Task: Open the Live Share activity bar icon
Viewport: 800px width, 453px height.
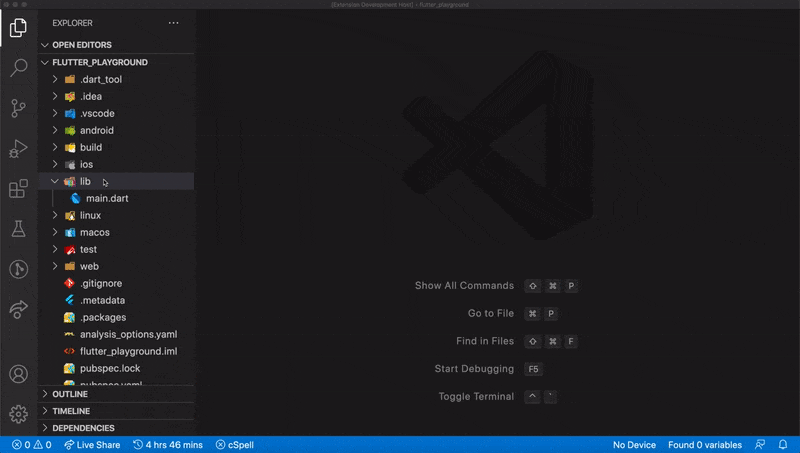Action: tap(18, 309)
